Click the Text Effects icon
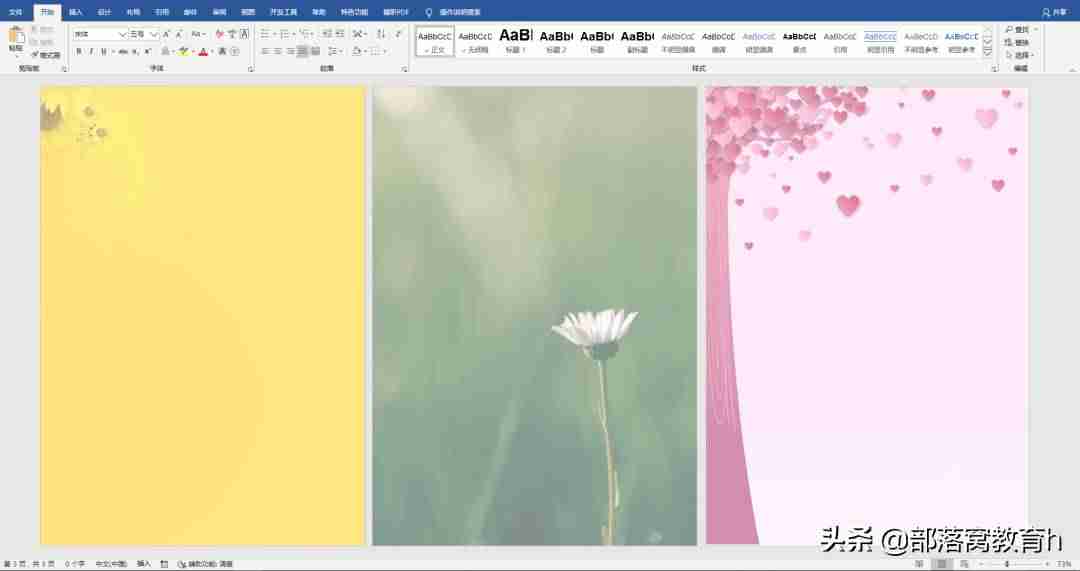 pos(165,52)
